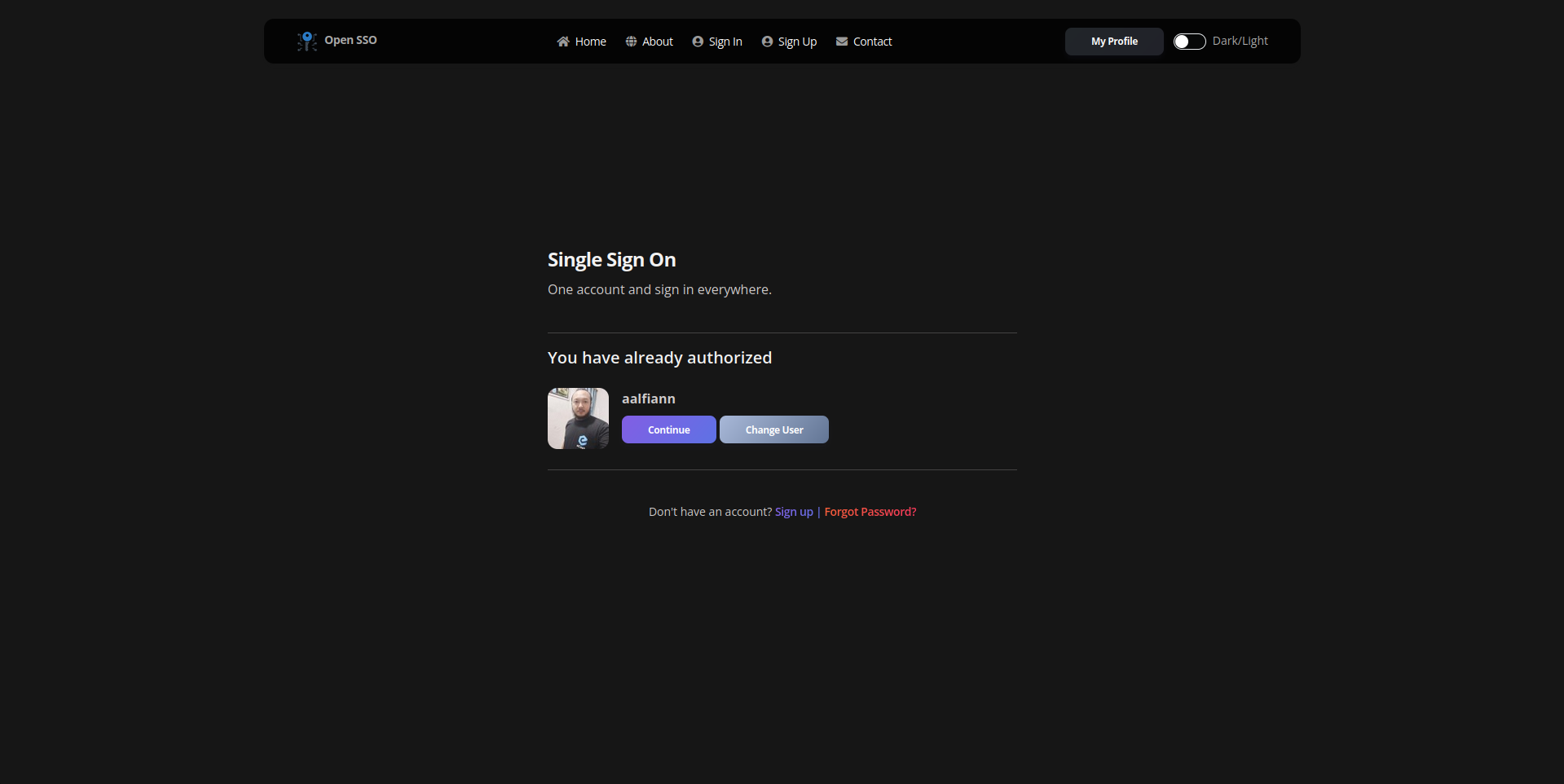1564x784 pixels.
Task: Open the Sign In page
Action: click(x=725, y=41)
